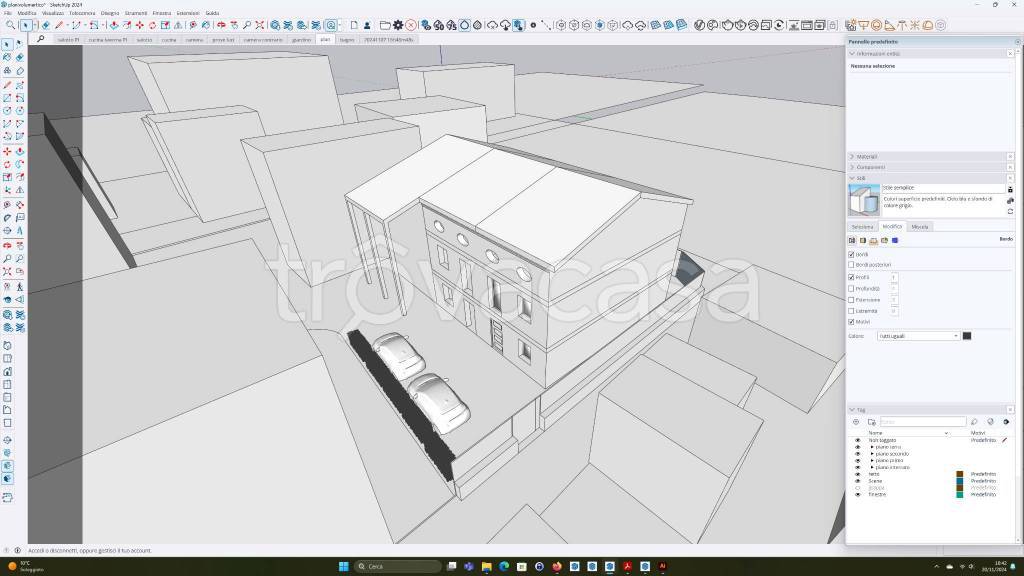1024x576 pixels.
Task: Expand the piano terra tag folder
Action: coord(872,447)
